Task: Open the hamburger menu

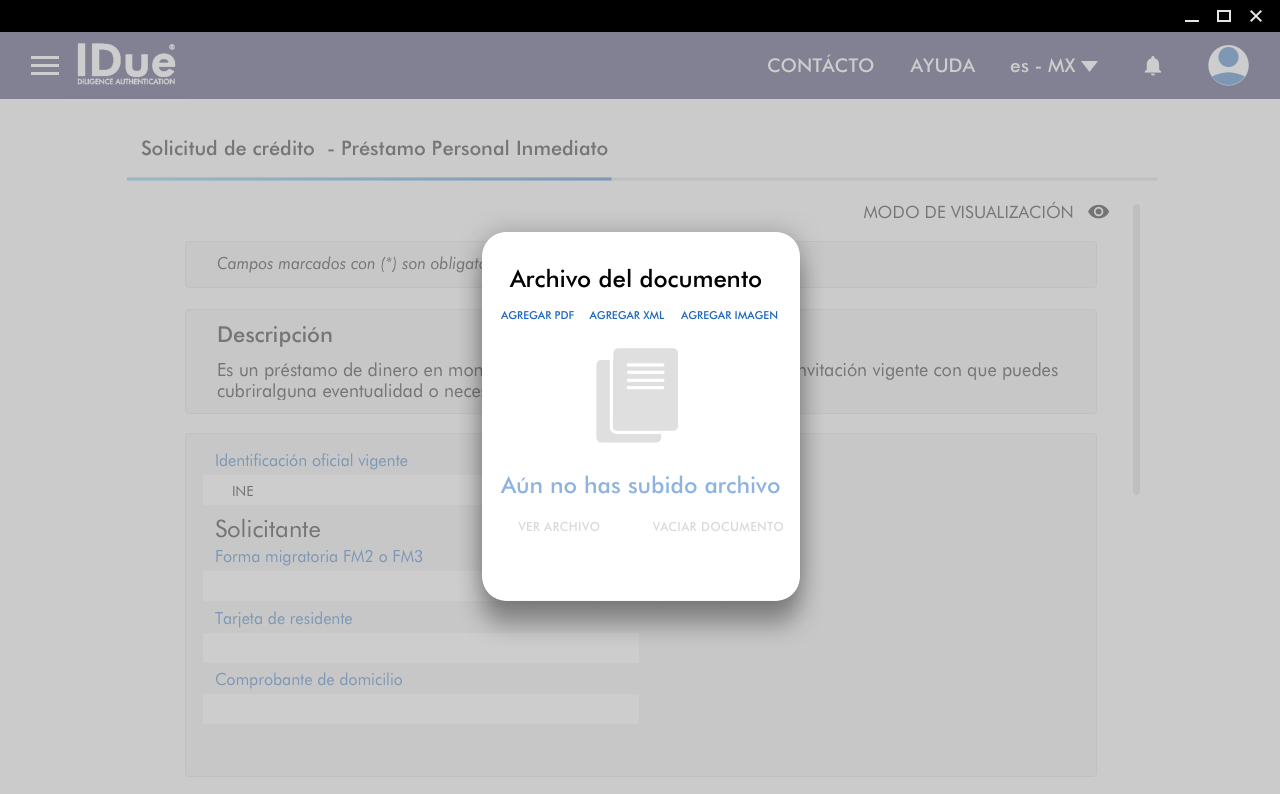Action: pos(45,66)
